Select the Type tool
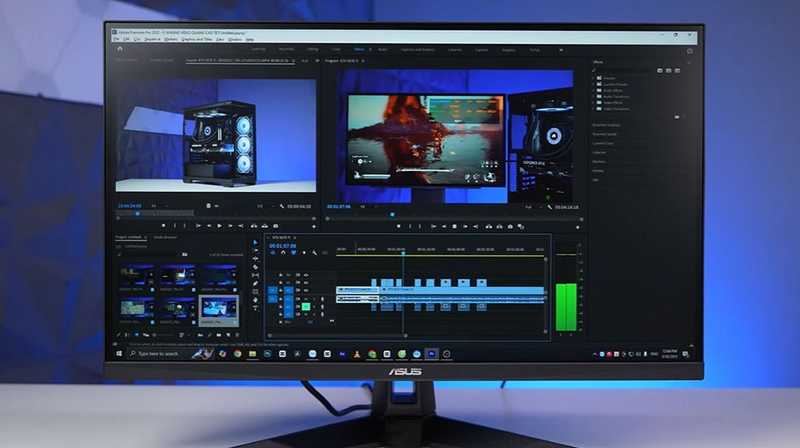Image resolution: width=800 pixels, height=448 pixels. pos(256,308)
